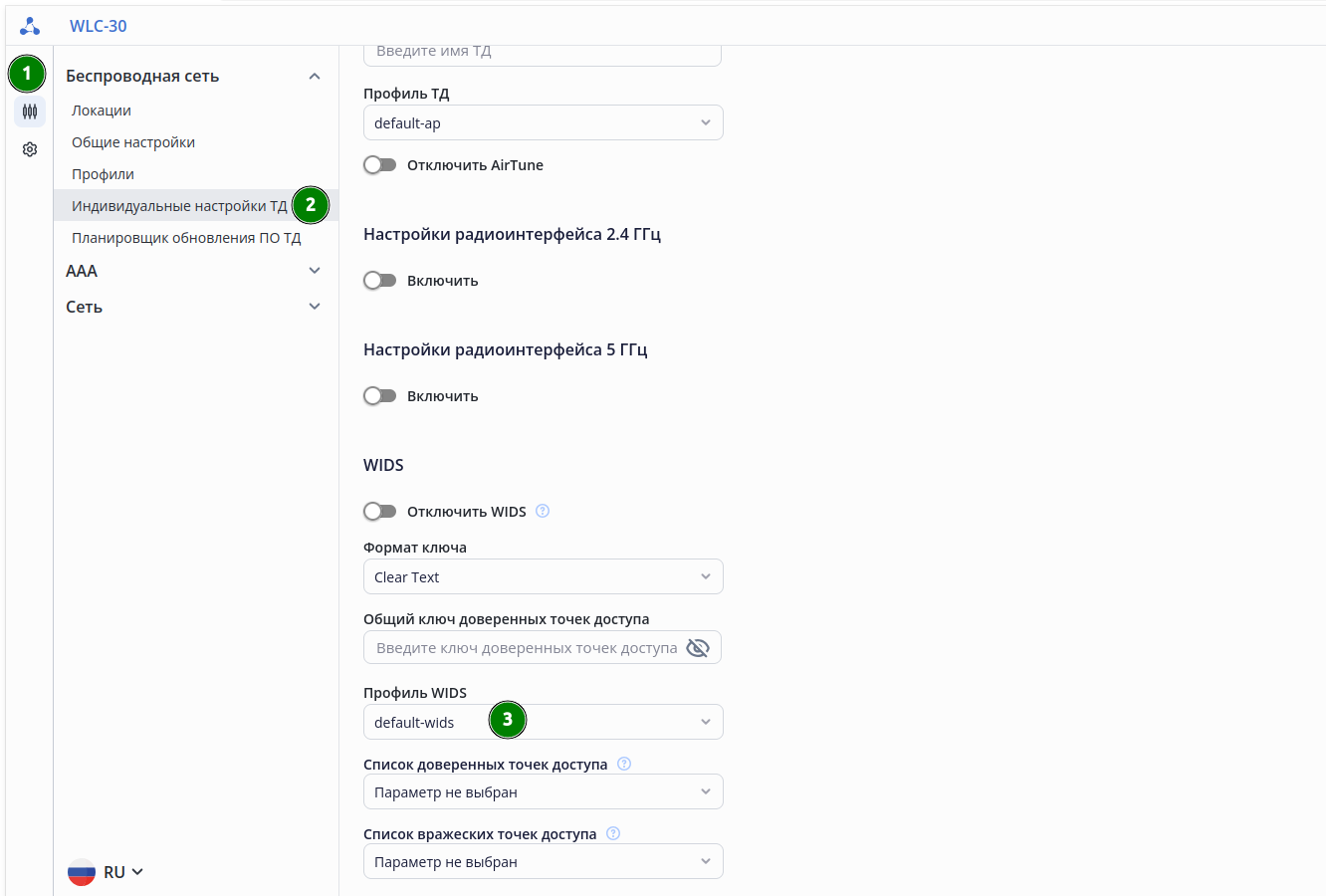Go to Локации menu item
Image resolution: width=1326 pixels, height=896 pixels.
point(102,111)
